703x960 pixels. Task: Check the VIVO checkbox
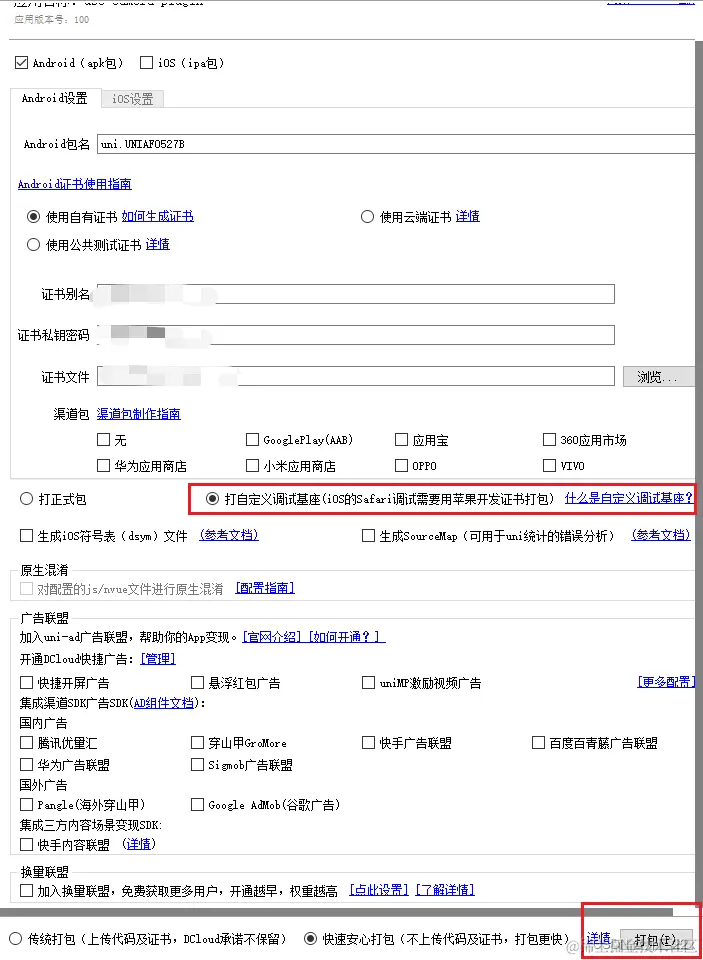point(549,466)
